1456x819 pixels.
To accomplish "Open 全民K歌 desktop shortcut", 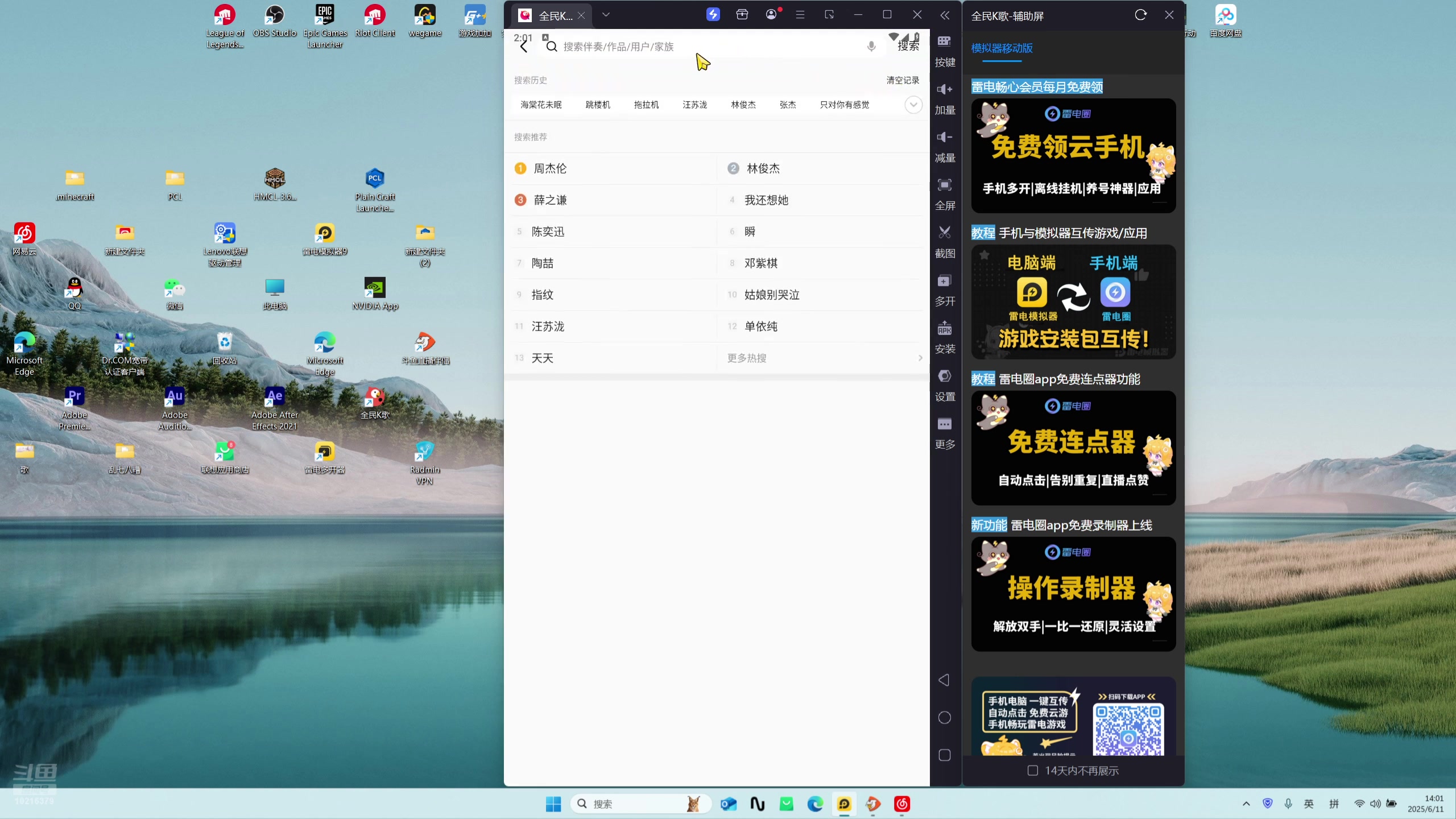I will coord(375,403).
